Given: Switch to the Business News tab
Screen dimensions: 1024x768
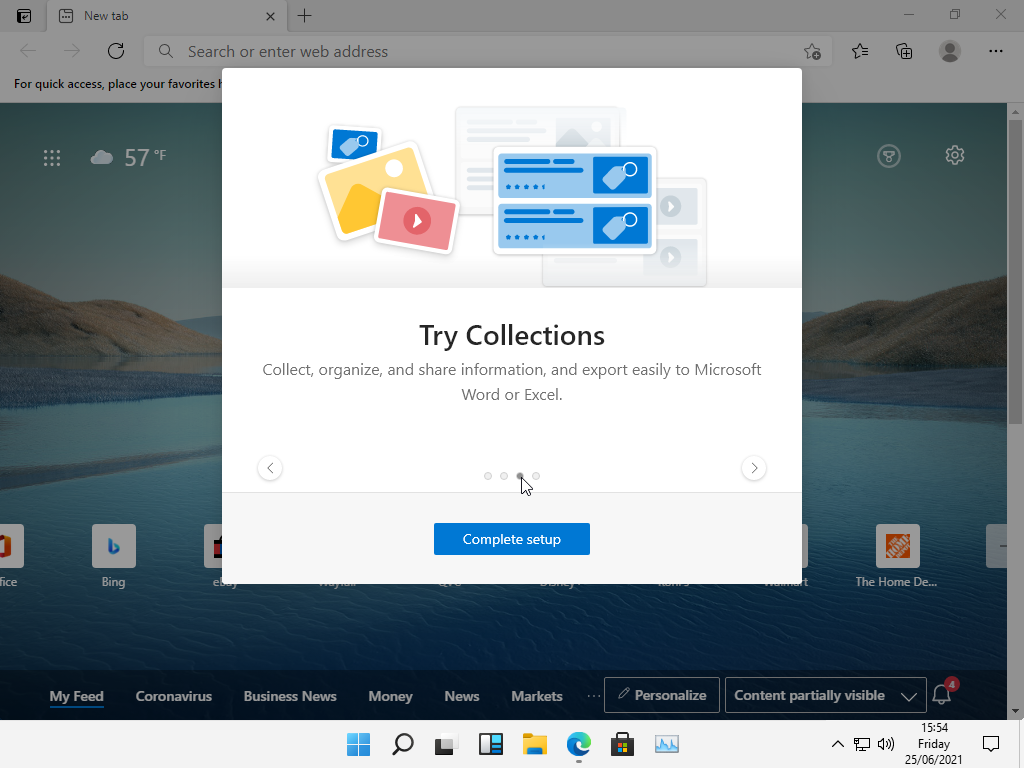Looking at the screenshot, I should point(290,696).
